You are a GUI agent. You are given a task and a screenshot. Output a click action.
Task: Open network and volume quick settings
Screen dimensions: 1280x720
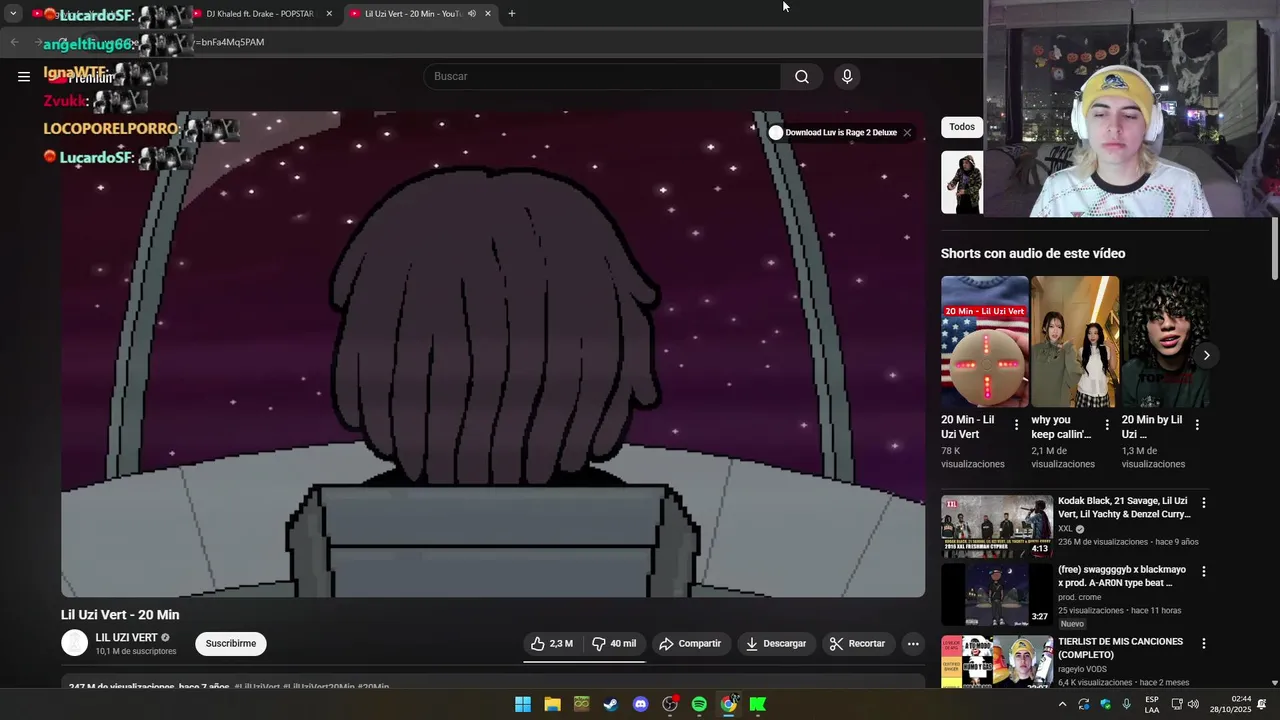pos(1187,704)
